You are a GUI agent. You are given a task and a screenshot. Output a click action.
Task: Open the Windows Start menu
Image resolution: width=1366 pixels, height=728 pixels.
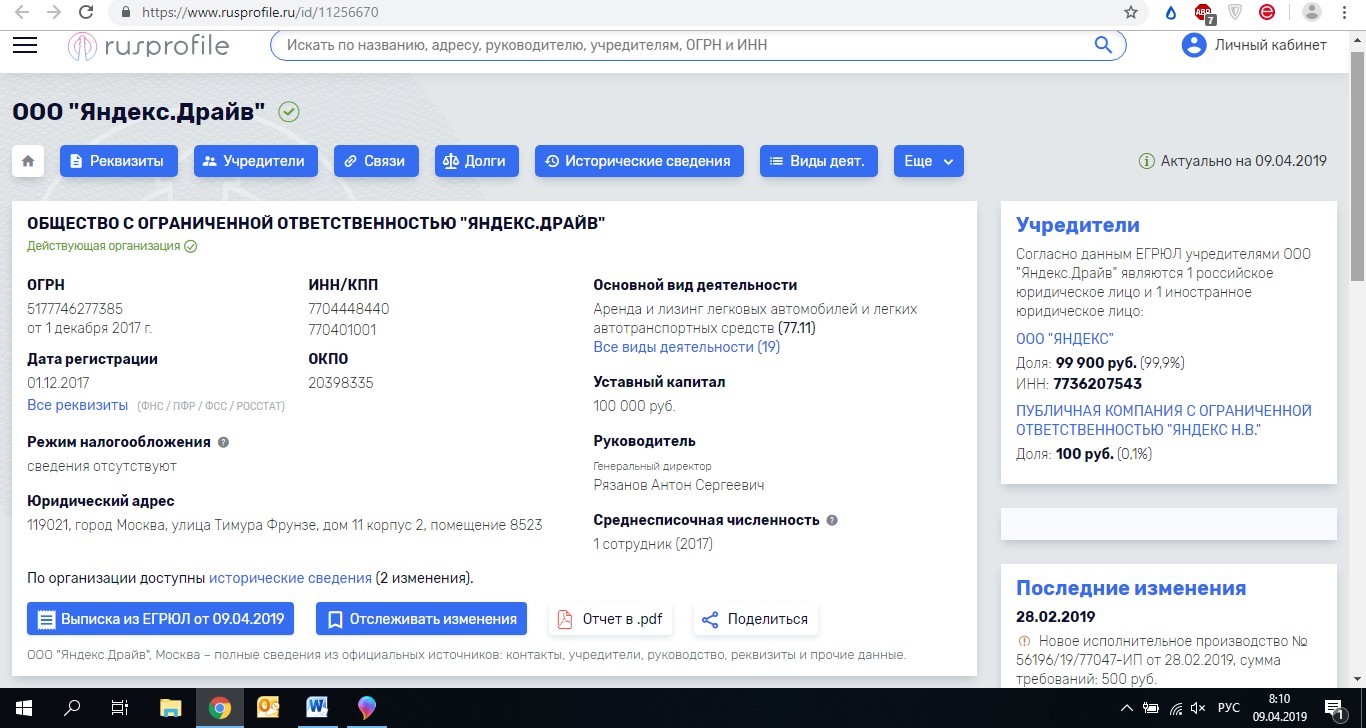click(x=24, y=708)
